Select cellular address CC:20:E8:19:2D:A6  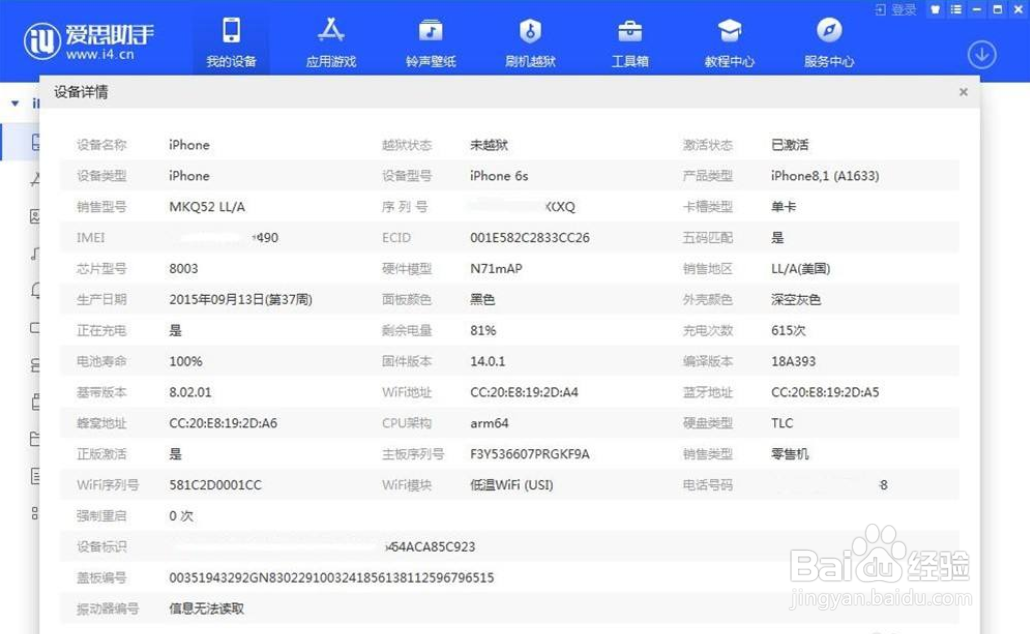coord(223,423)
